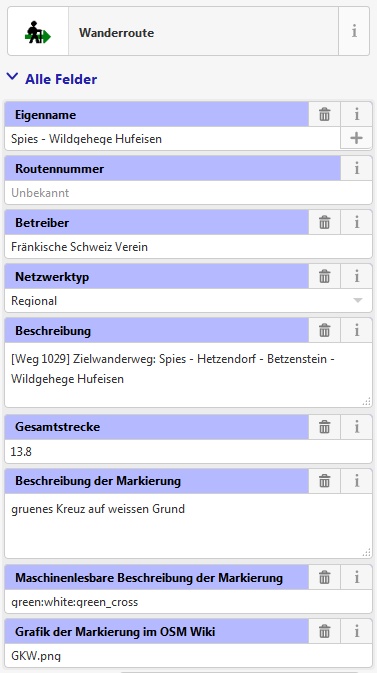Remove the Gesamtstrecke field with trash icon

(x=325, y=427)
